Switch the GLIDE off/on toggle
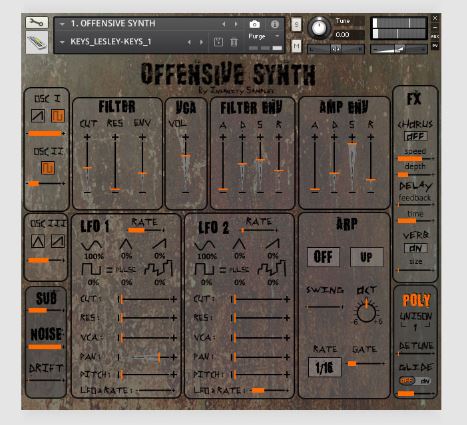This screenshot has height=425, width=467. tap(415, 381)
